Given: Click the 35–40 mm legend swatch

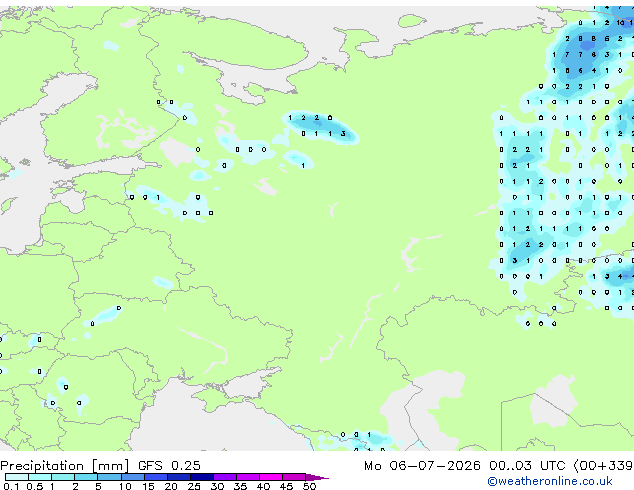Looking at the screenshot, I should click(248, 477).
